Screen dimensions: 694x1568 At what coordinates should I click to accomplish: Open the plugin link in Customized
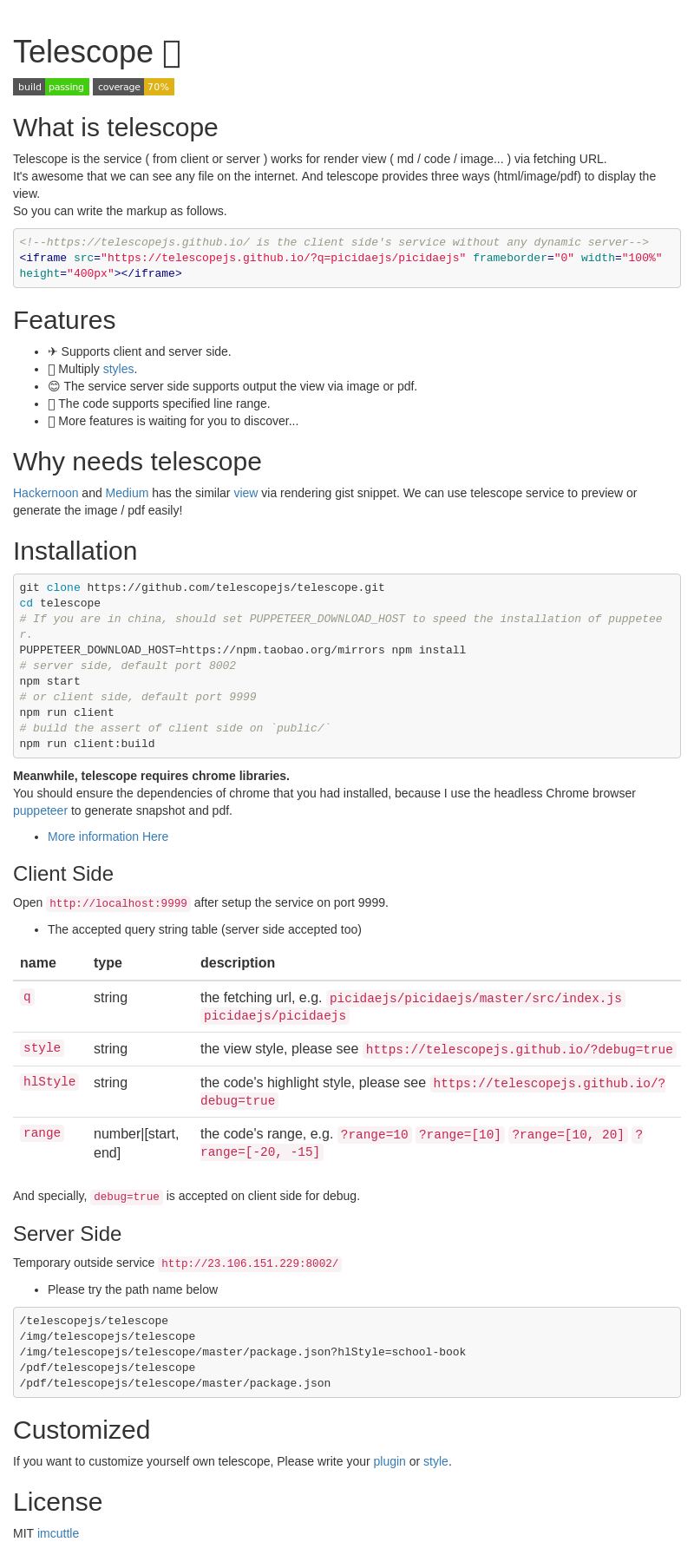[x=390, y=1461]
